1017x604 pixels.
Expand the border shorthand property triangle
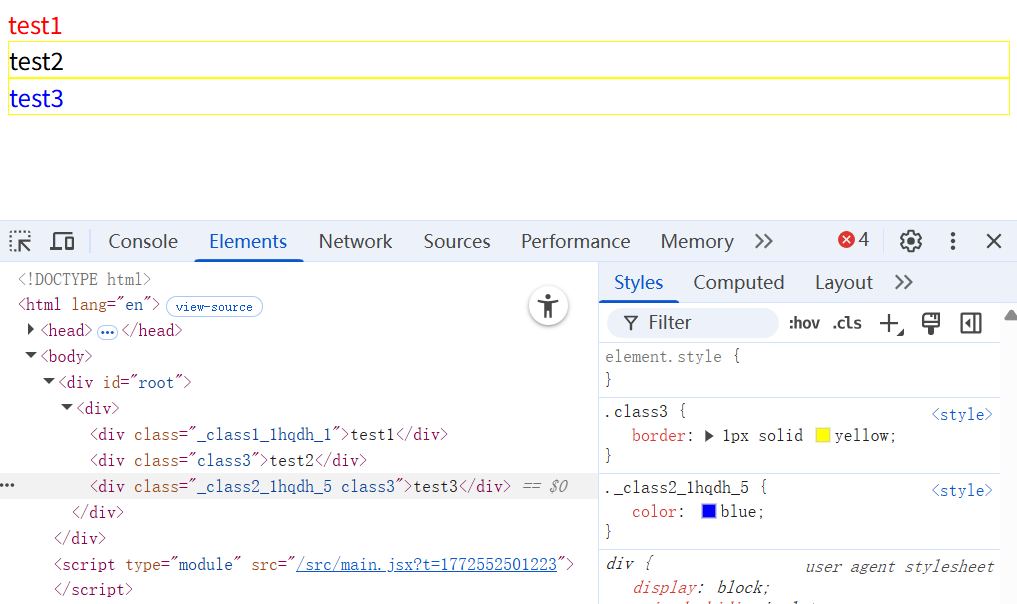point(709,436)
